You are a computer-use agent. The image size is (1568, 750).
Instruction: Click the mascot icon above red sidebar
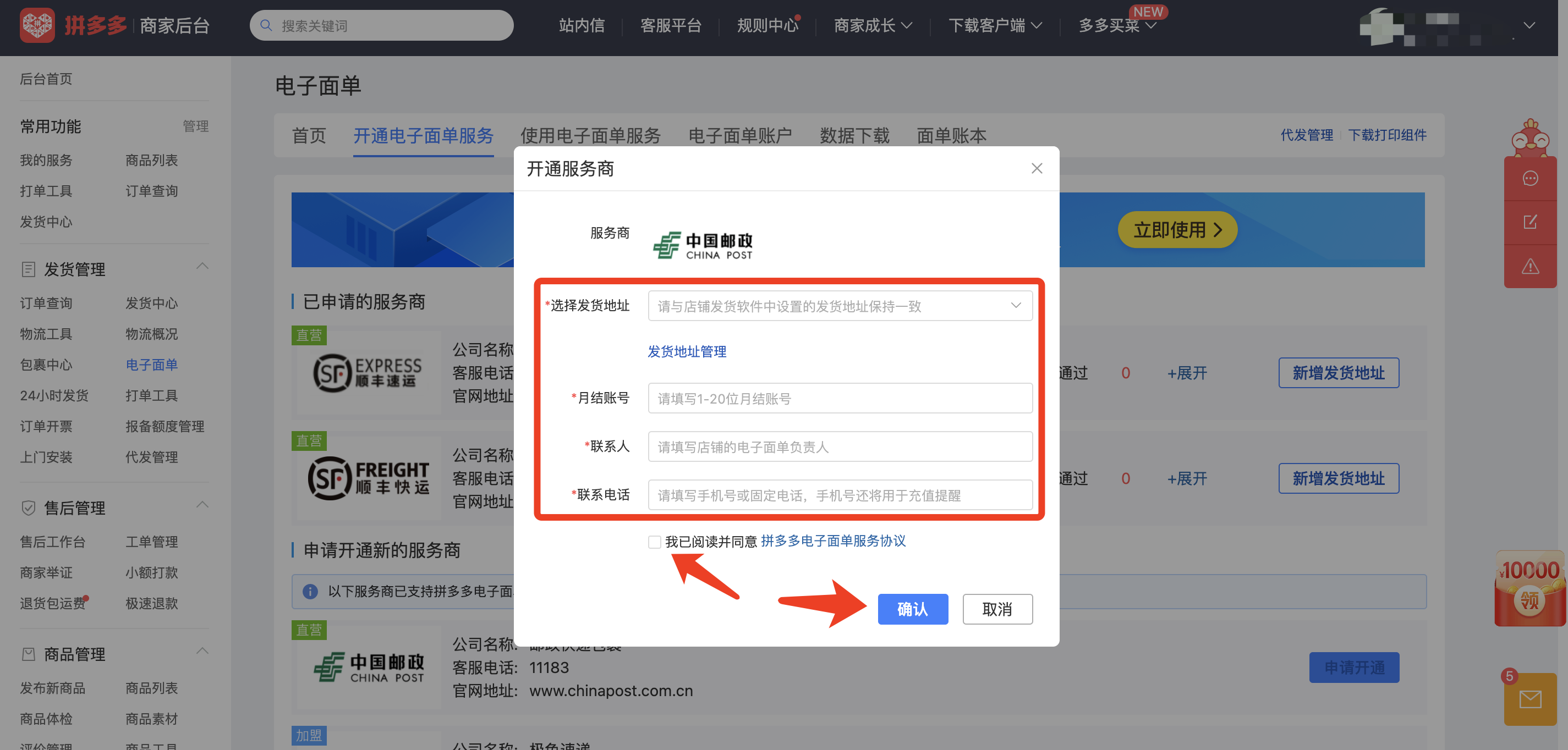(1530, 138)
